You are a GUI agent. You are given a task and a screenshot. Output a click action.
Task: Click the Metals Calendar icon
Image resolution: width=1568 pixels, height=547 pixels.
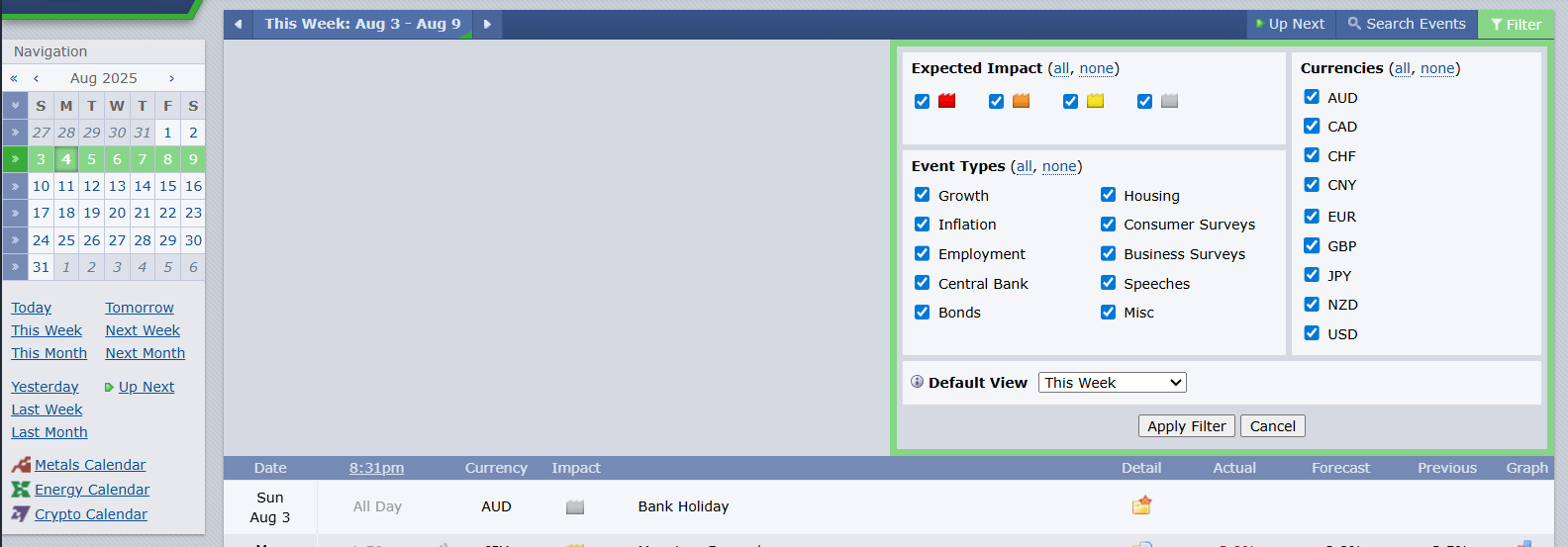click(21, 465)
